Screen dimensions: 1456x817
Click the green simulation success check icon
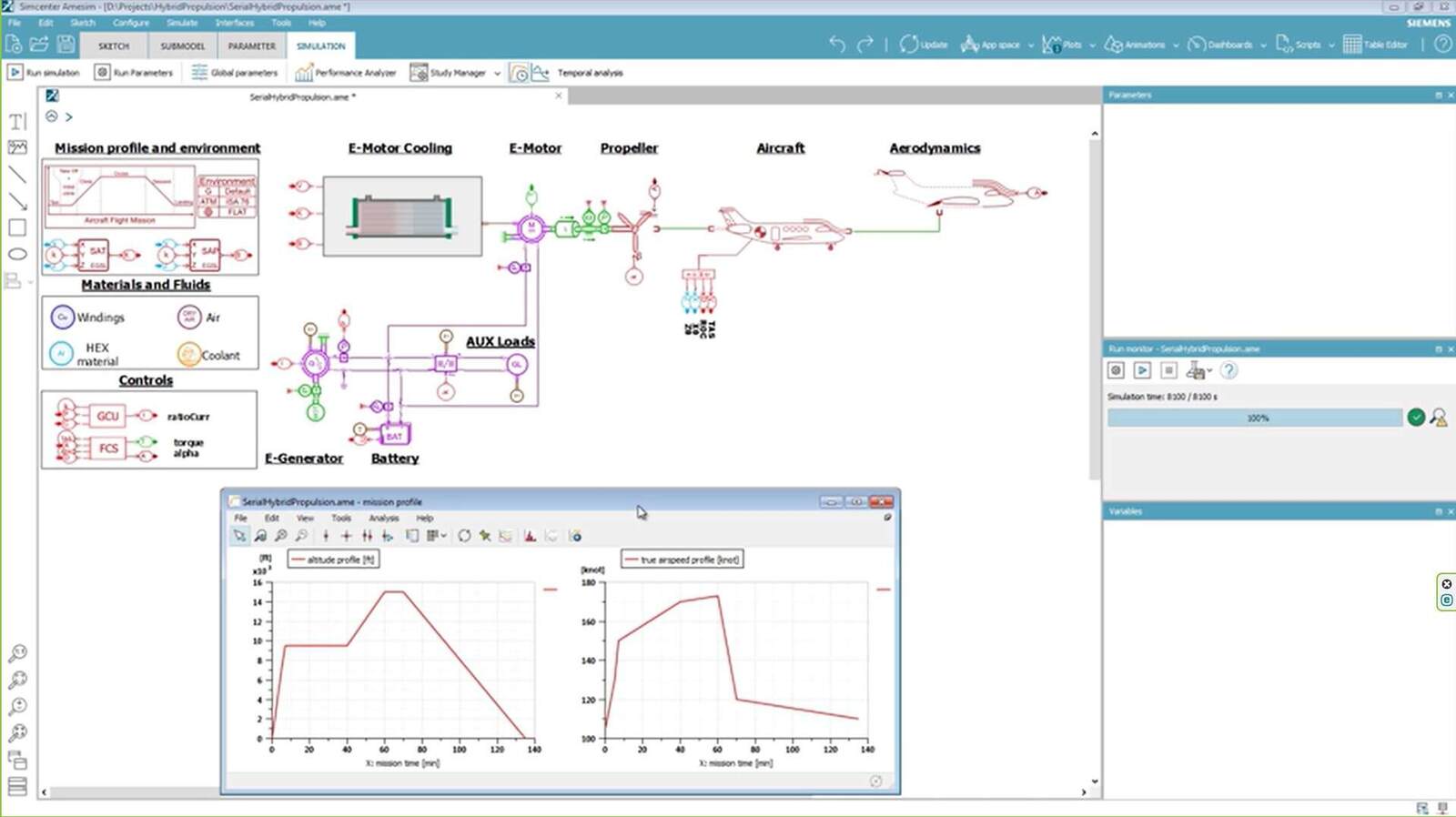tap(1416, 418)
